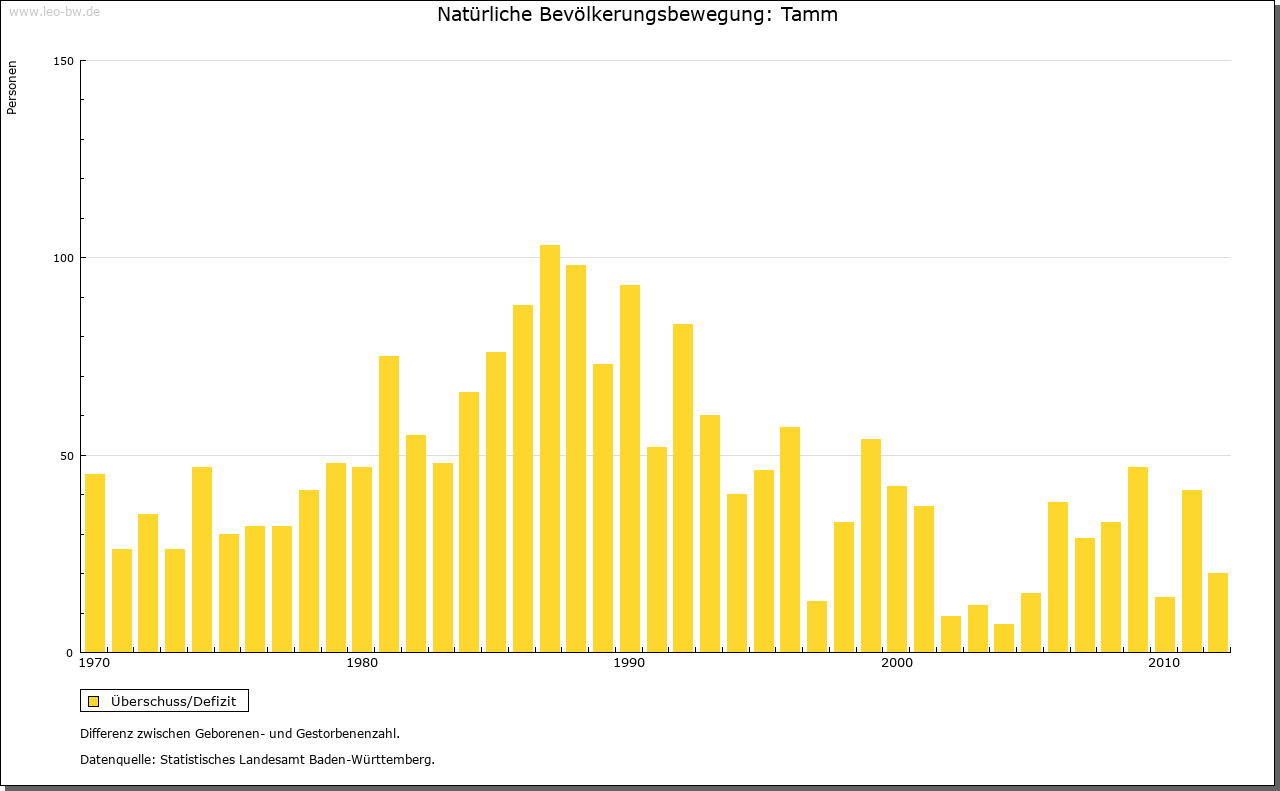Screen dimensions: 1280x791
Task: Click the last bar for 2012
Action: (x=1218, y=612)
